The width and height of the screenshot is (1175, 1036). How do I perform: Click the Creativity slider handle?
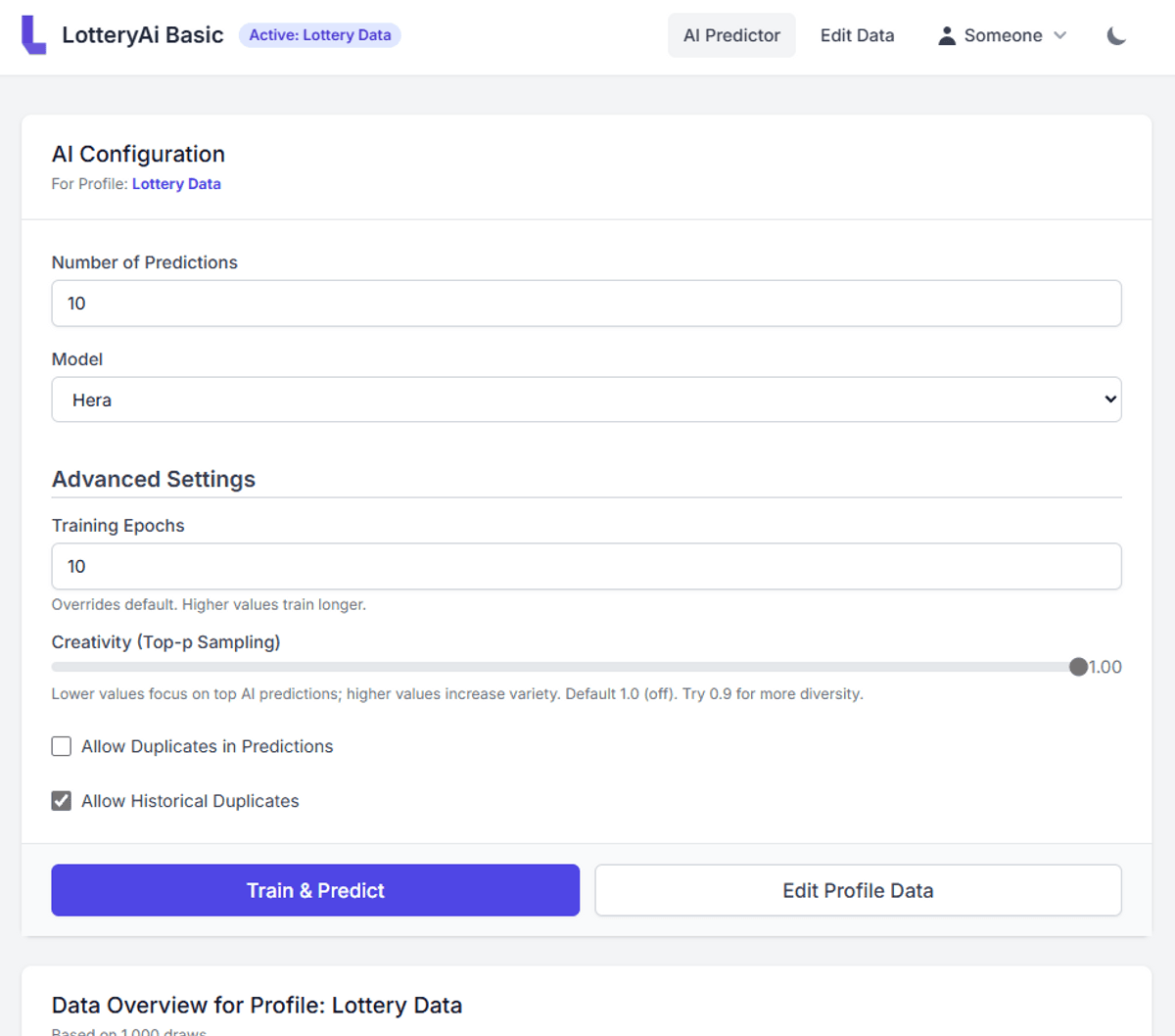pyautogui.click(x=1078, y=667)
